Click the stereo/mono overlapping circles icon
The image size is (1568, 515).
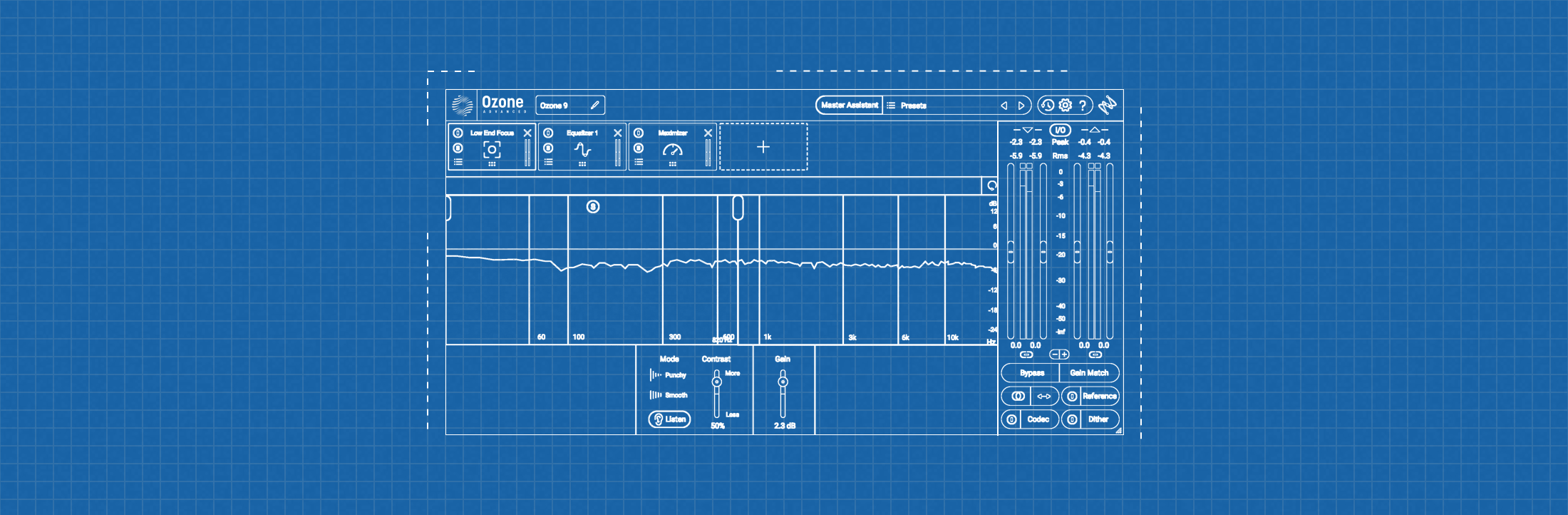pyautogui.click(x=1017, y=396)
